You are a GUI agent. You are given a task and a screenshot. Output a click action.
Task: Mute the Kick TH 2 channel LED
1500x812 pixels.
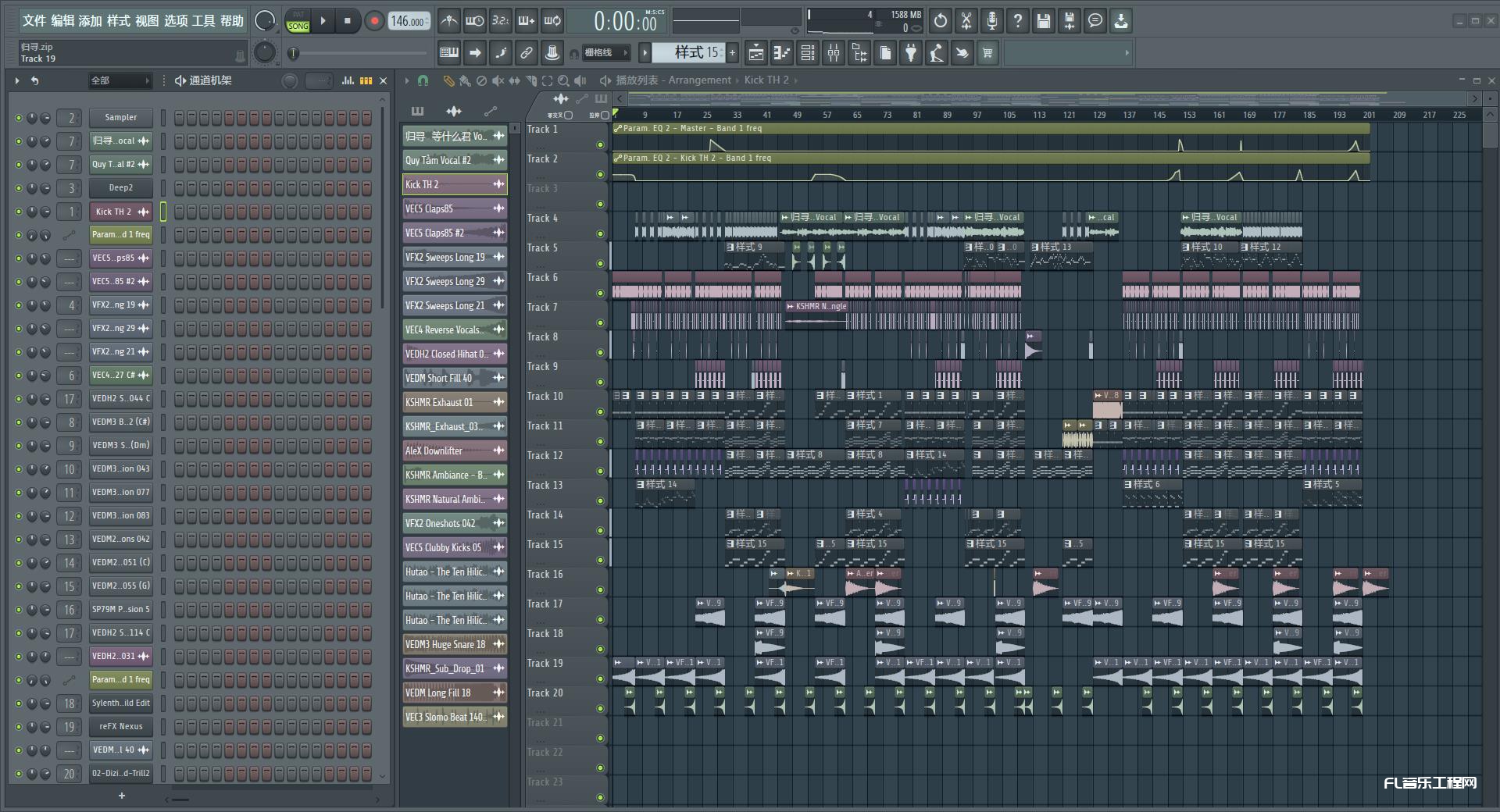pyautogui.click(x=19, y=212)
